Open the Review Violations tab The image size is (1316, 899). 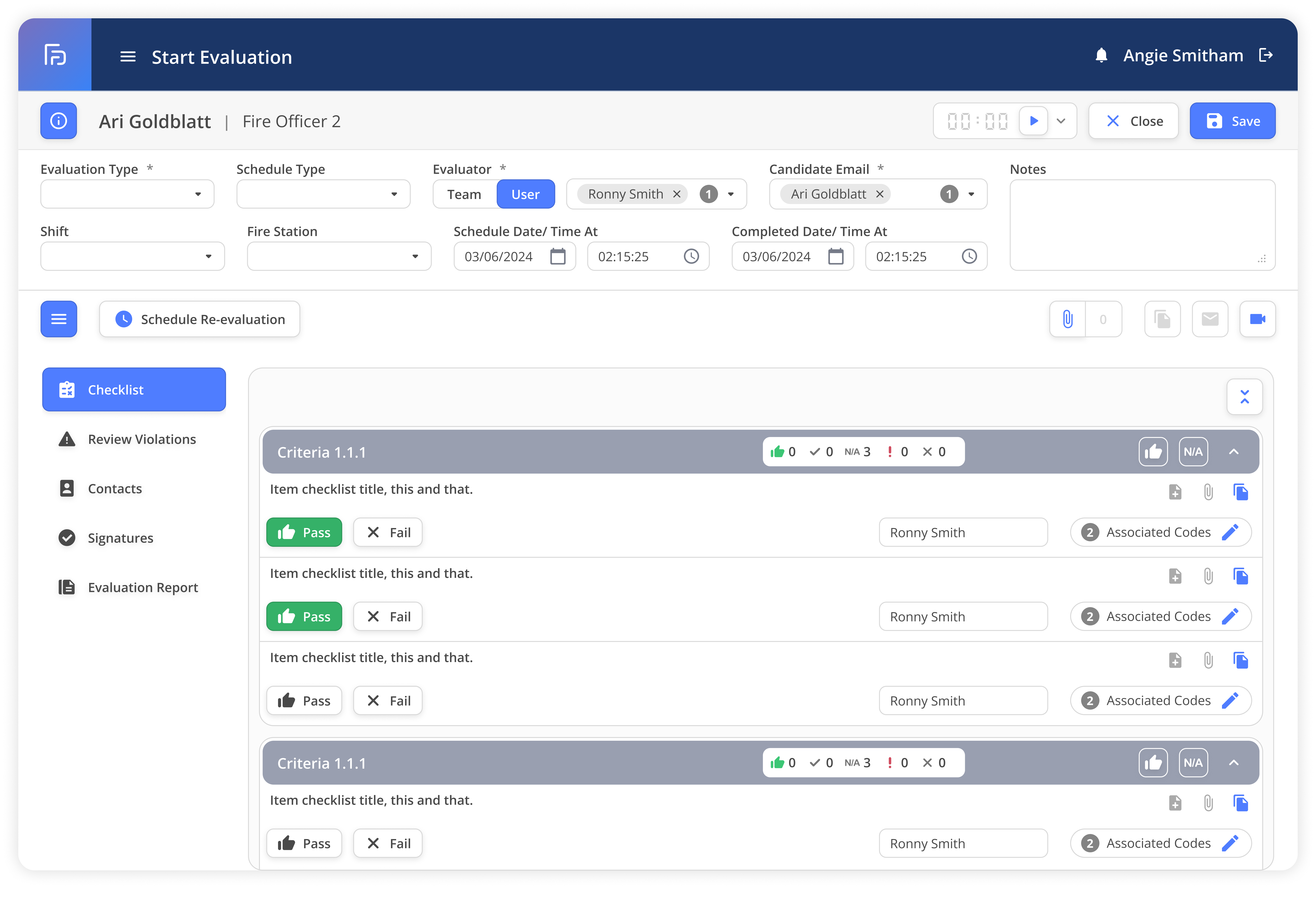click(x=142, y=440)
